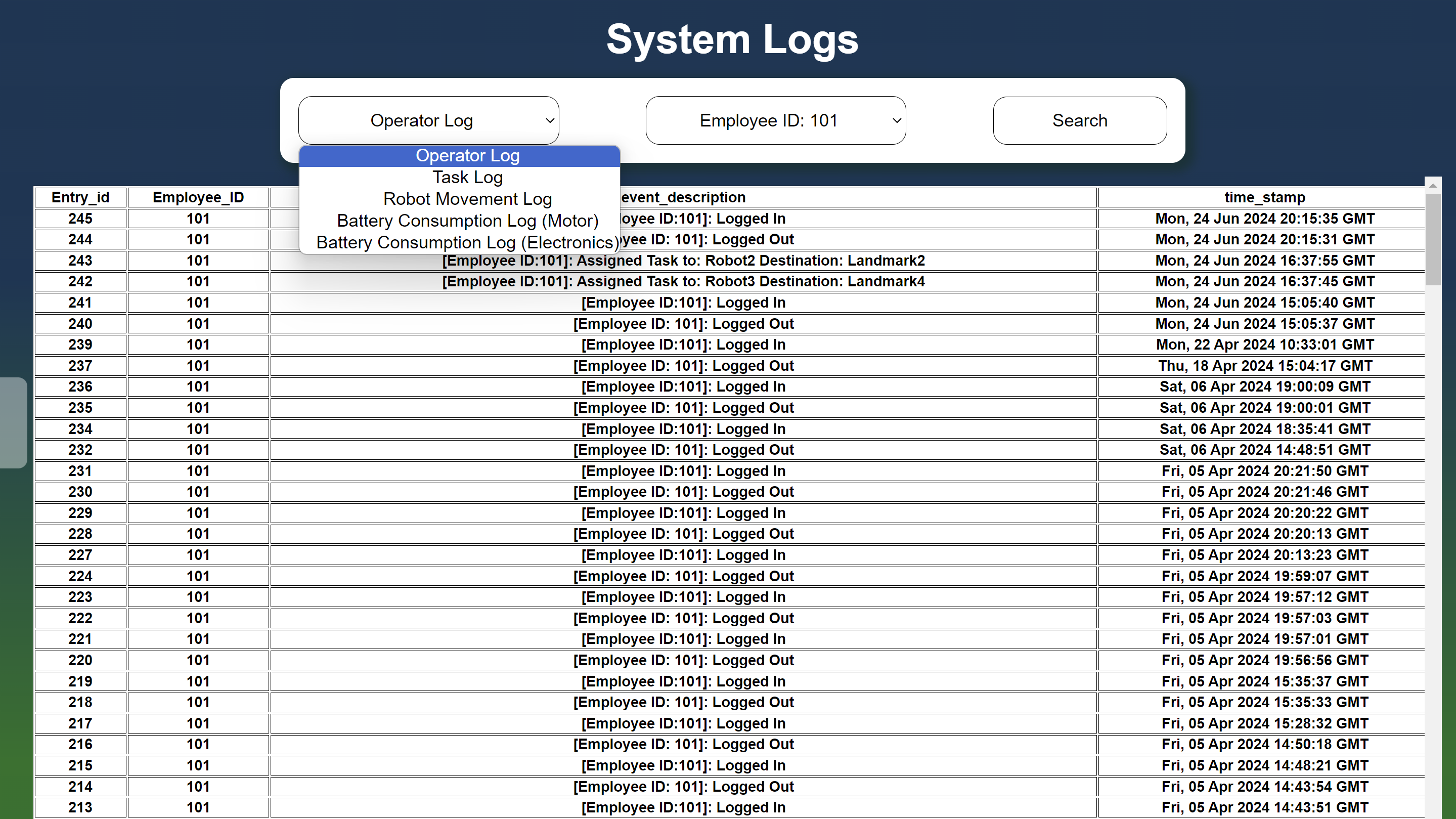Click the Entry_id column header

coord(80,197)
